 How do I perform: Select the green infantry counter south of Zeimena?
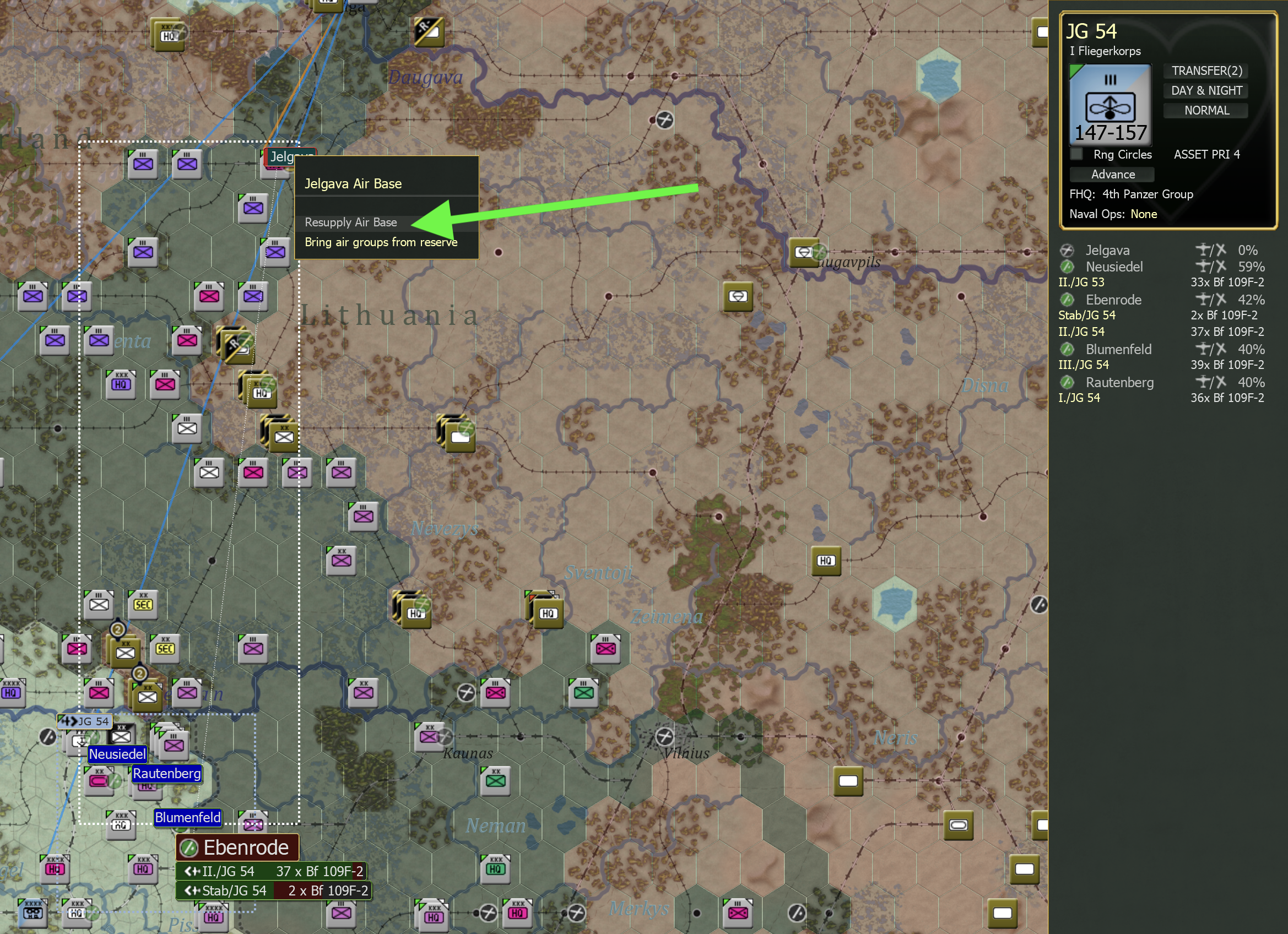coord(583,692)
